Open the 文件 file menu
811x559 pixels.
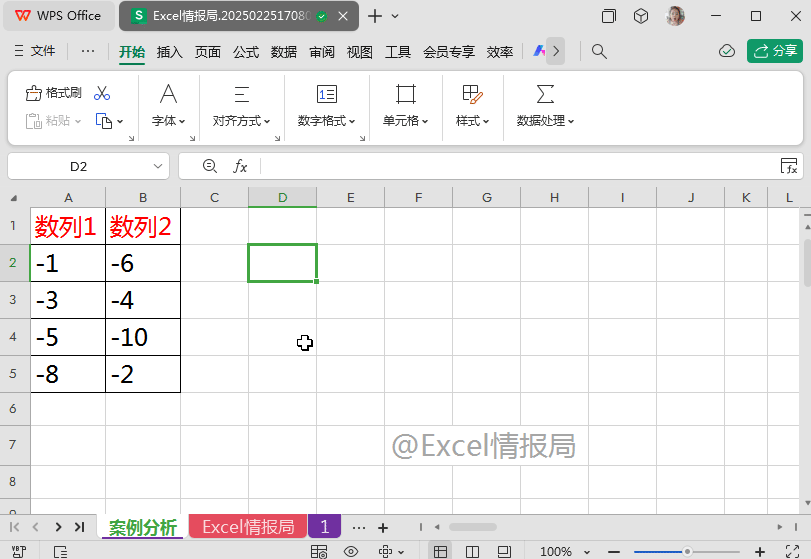[x=35, y=51]
